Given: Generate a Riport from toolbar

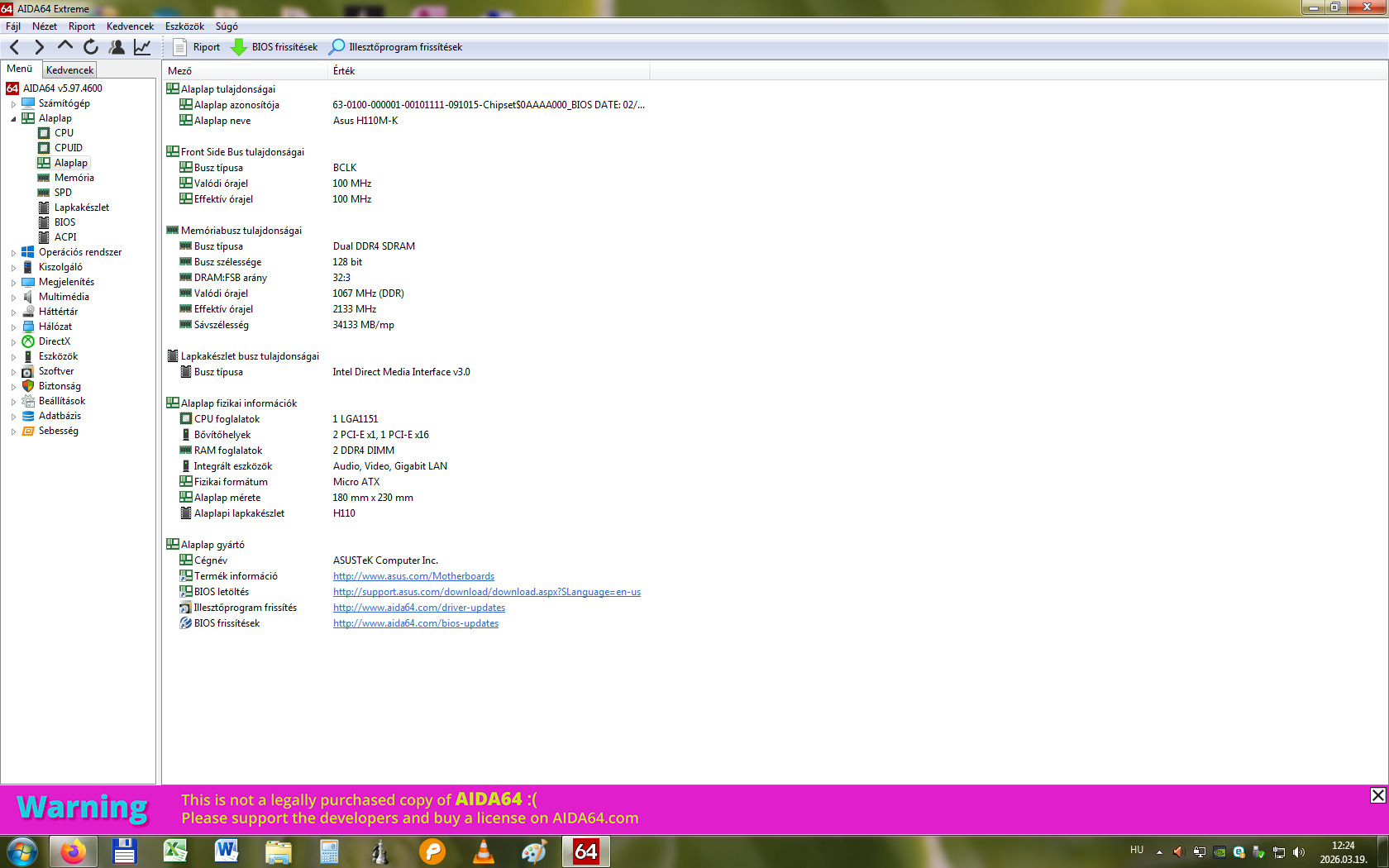Looking at the screenshot, I should (197, 47).
